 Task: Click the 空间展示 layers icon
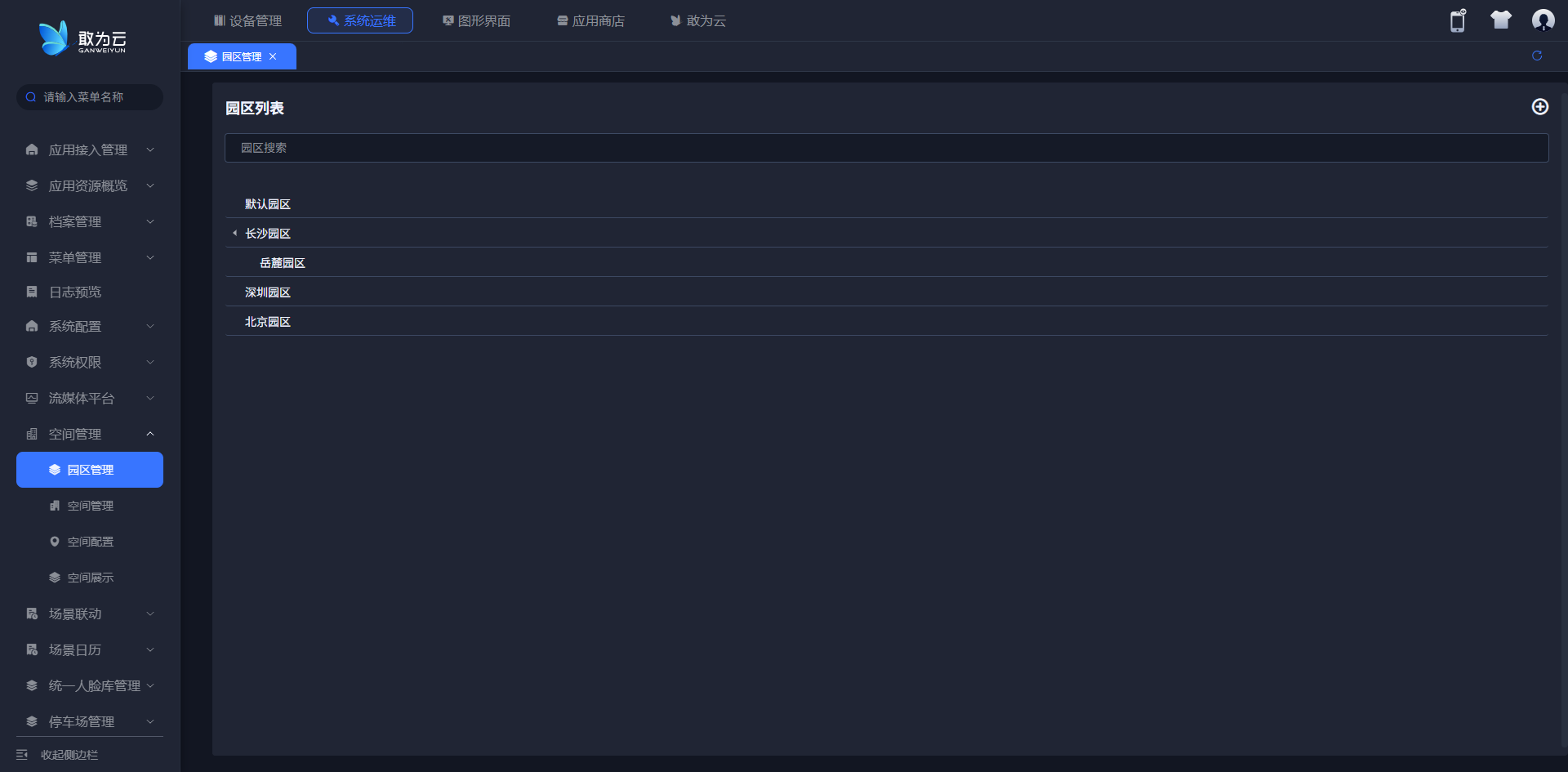[55, 578]
